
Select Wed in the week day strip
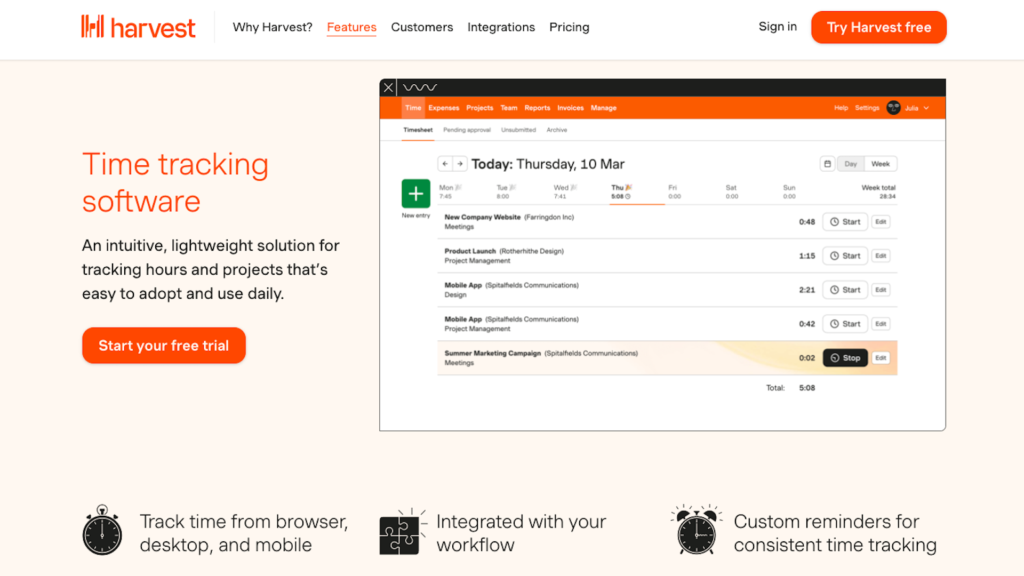click(x=562, y=191)
